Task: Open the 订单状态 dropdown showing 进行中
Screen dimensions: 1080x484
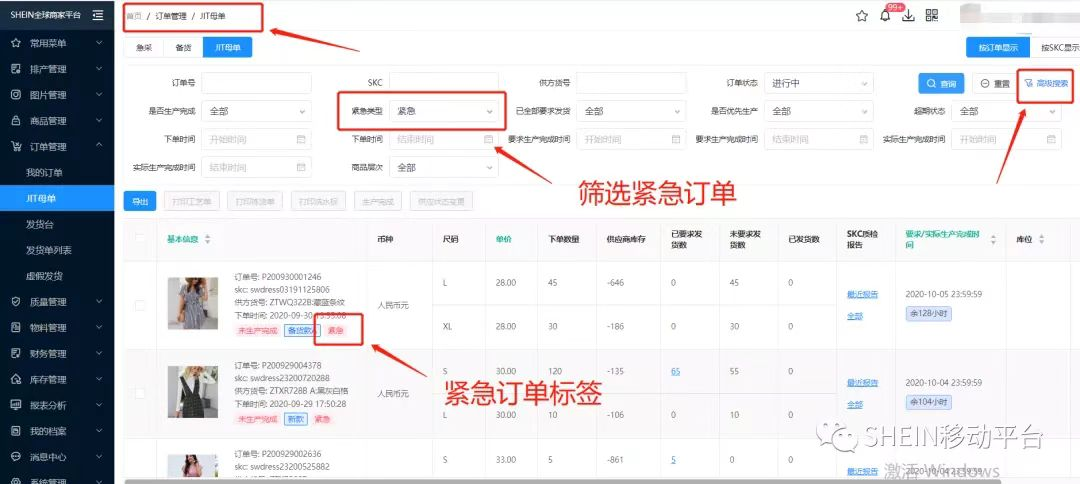Action: (x=818, y=83)
